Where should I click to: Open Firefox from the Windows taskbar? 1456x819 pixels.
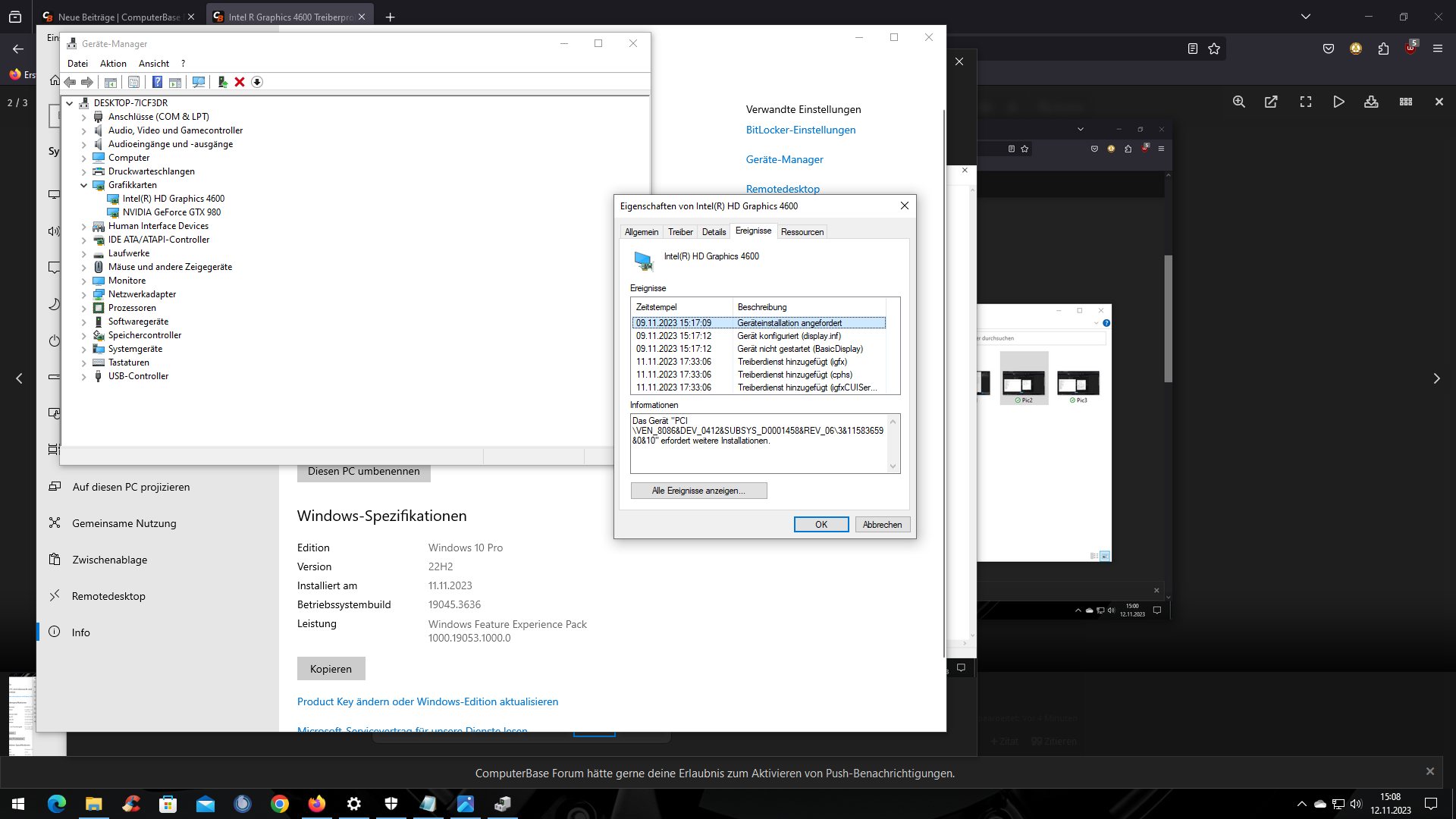316,804
